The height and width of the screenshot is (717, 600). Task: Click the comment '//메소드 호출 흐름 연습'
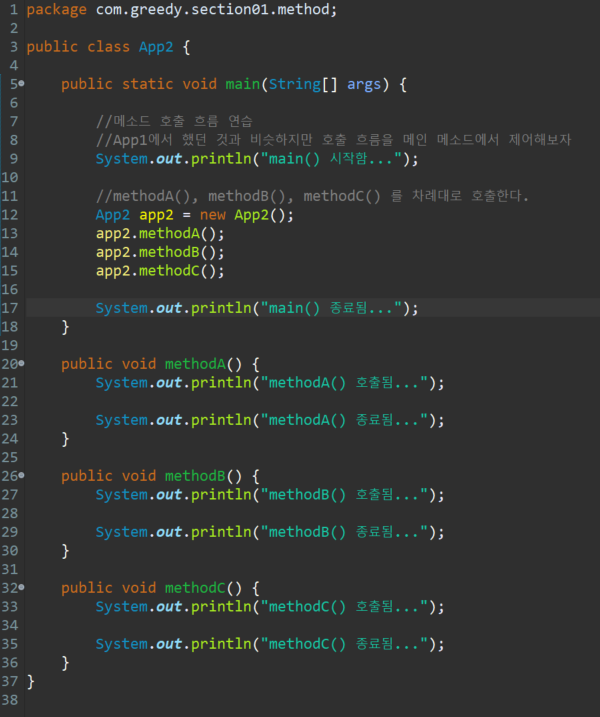click(x=174, y=121)
